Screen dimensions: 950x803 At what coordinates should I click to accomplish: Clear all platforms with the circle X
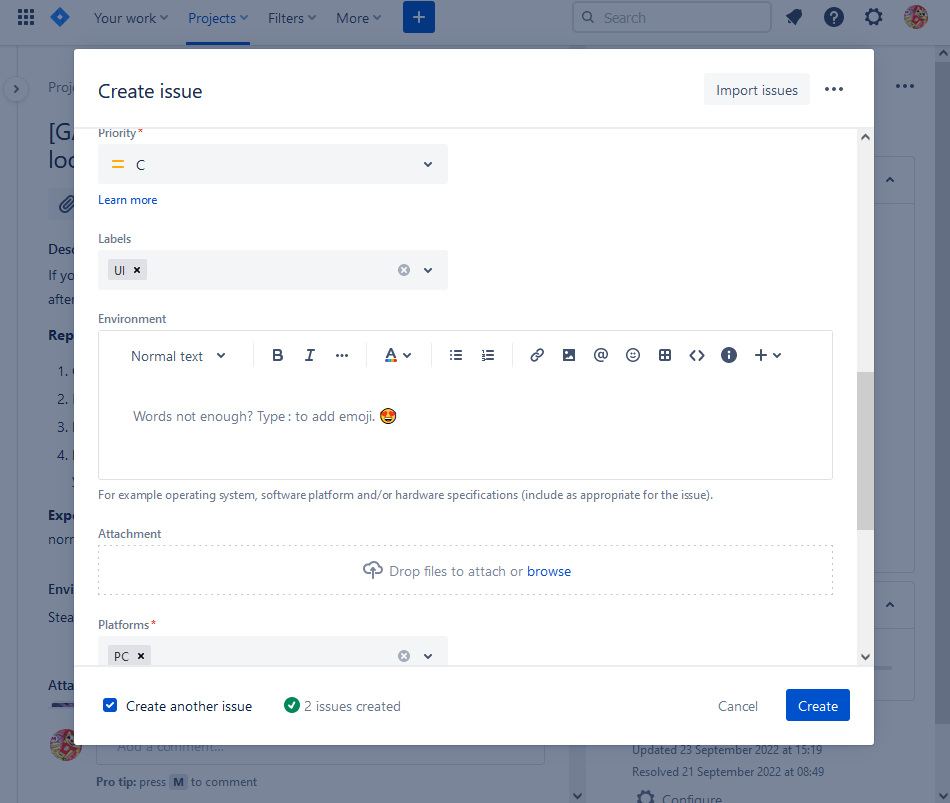click(404, 656)
